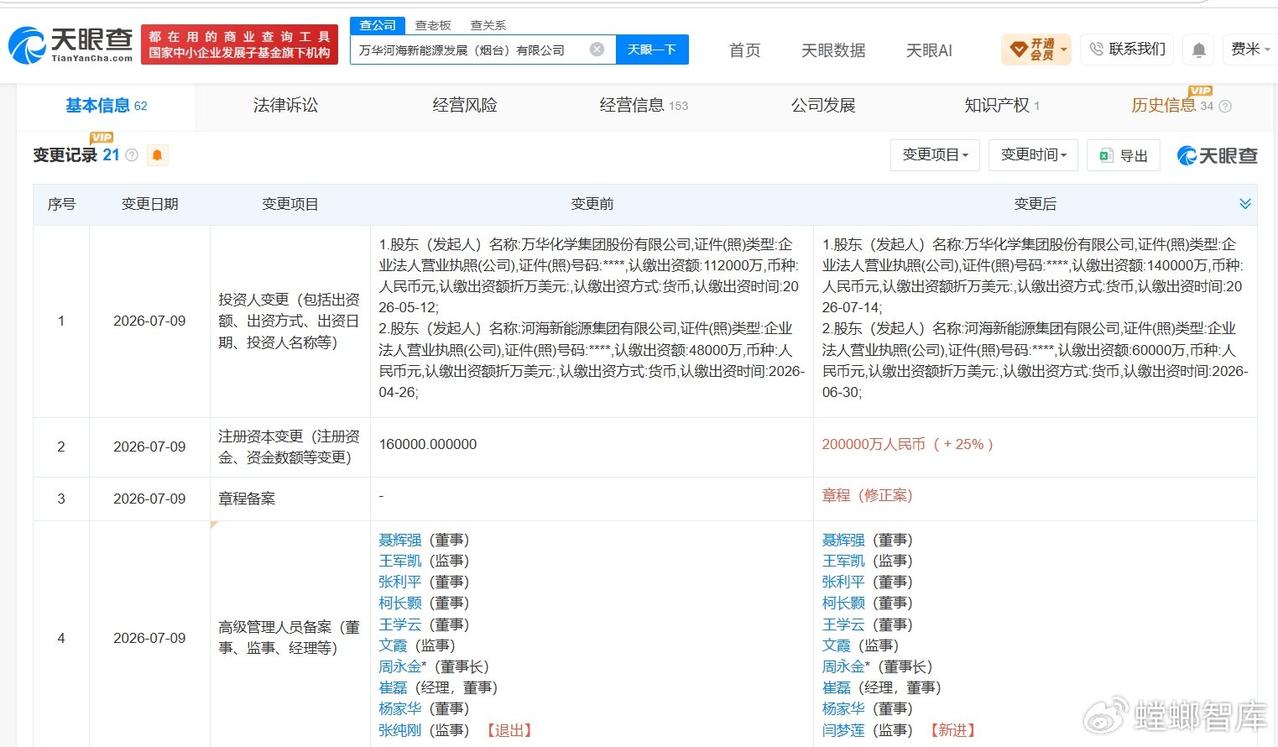This screenshot has width=1278, height=747.
Task: Click the help icon beside 历史信息 34
Action: (1225, 106)
